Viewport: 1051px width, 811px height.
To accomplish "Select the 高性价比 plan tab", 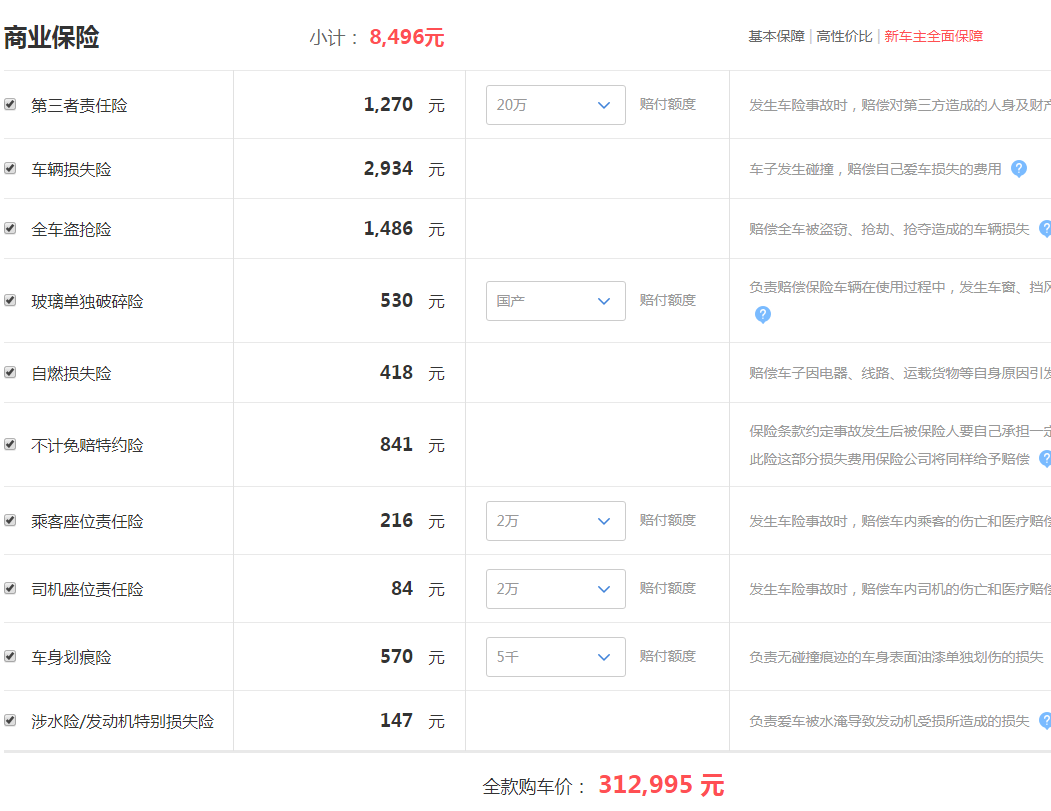I will 845,36.
